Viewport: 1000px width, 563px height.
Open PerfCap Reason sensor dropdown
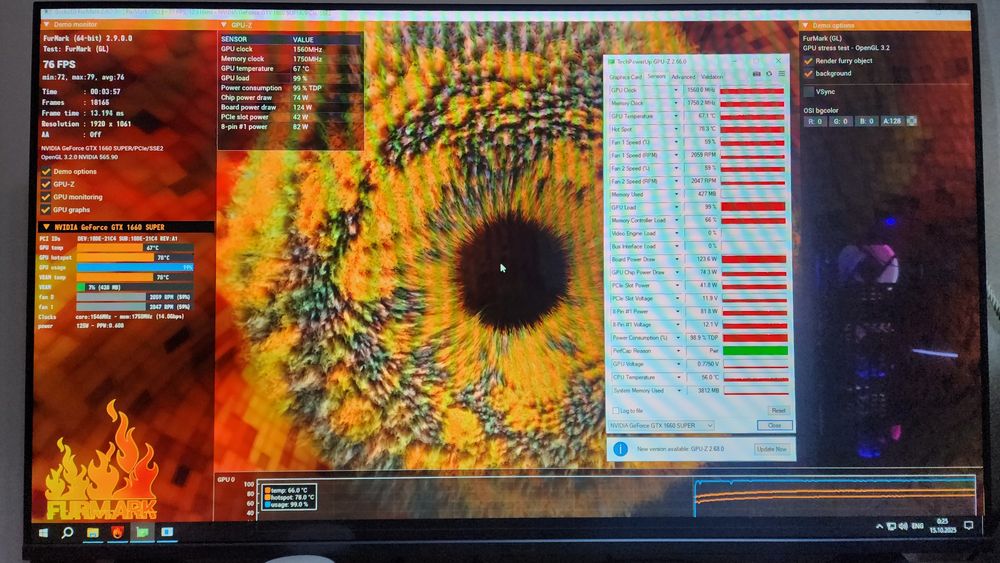click(678, 351)
